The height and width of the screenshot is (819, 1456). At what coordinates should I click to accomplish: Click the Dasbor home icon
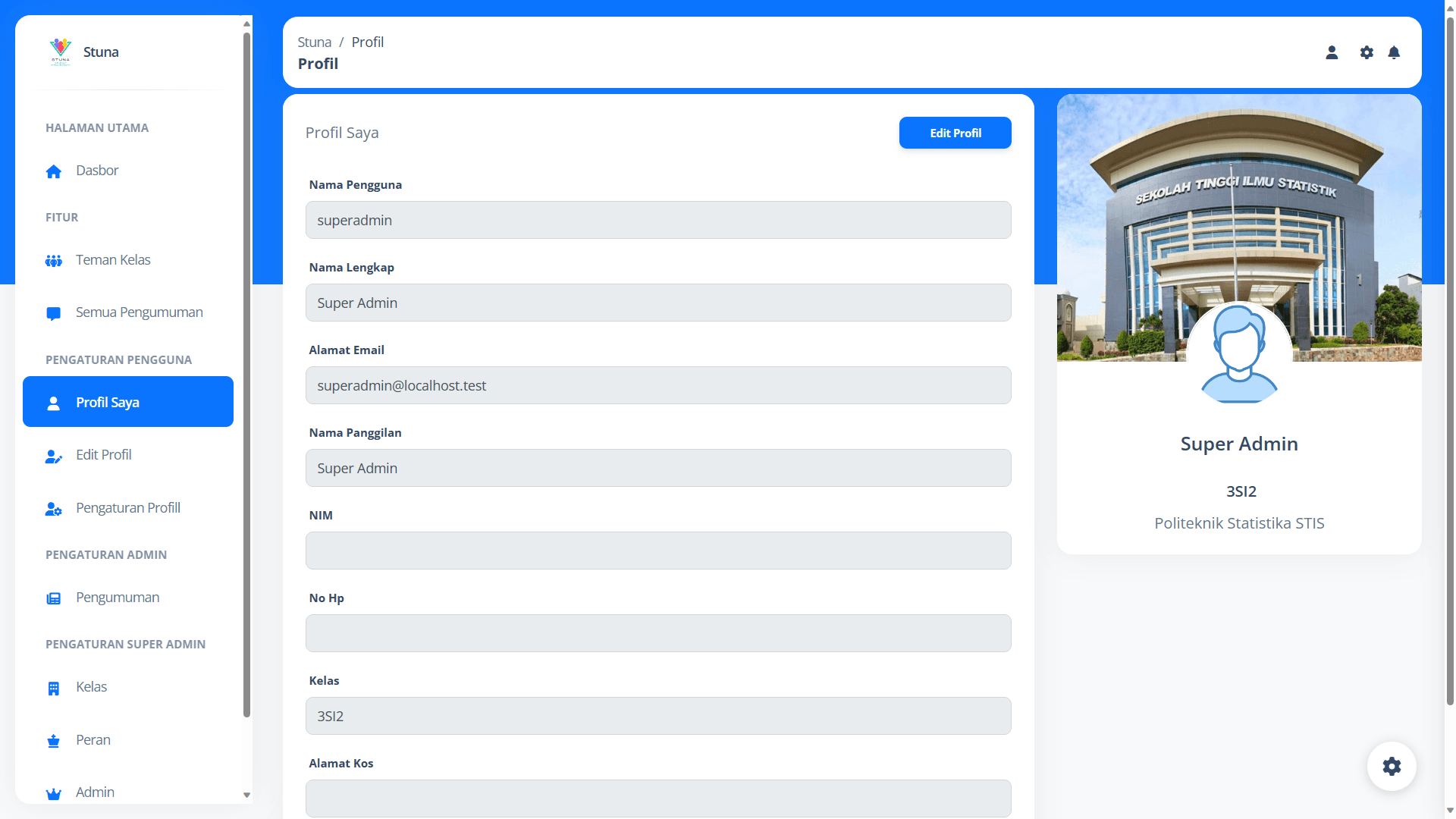[x=53, y=171]
